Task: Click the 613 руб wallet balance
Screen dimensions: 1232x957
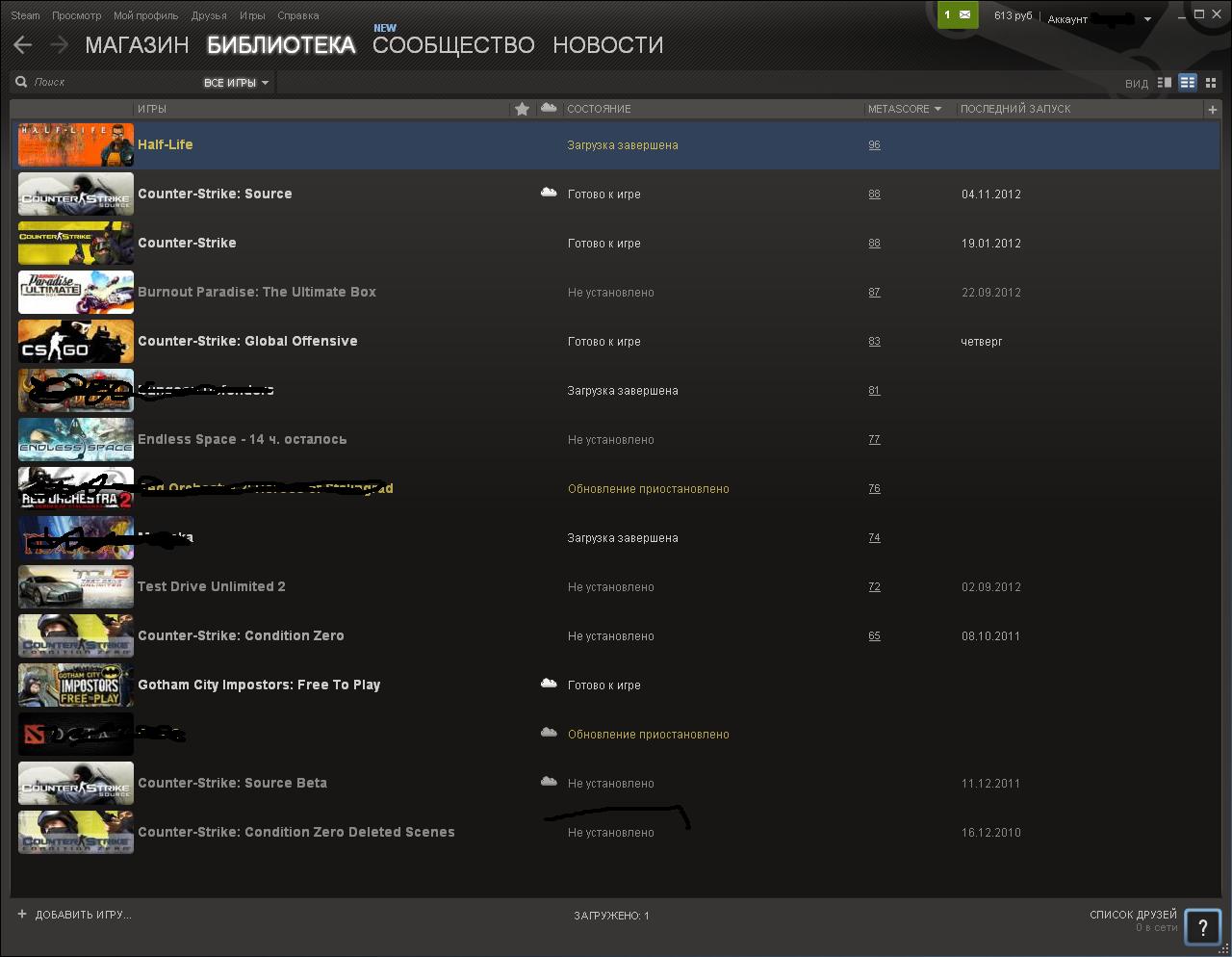Action: tap(1013, 15)
